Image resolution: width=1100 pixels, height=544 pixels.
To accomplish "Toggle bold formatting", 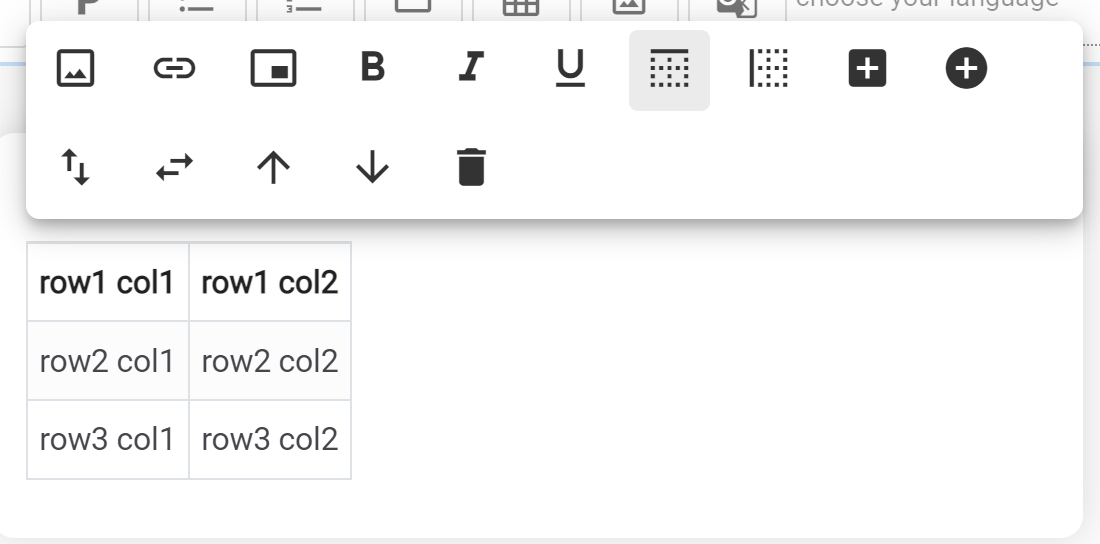I will [372, 69].
